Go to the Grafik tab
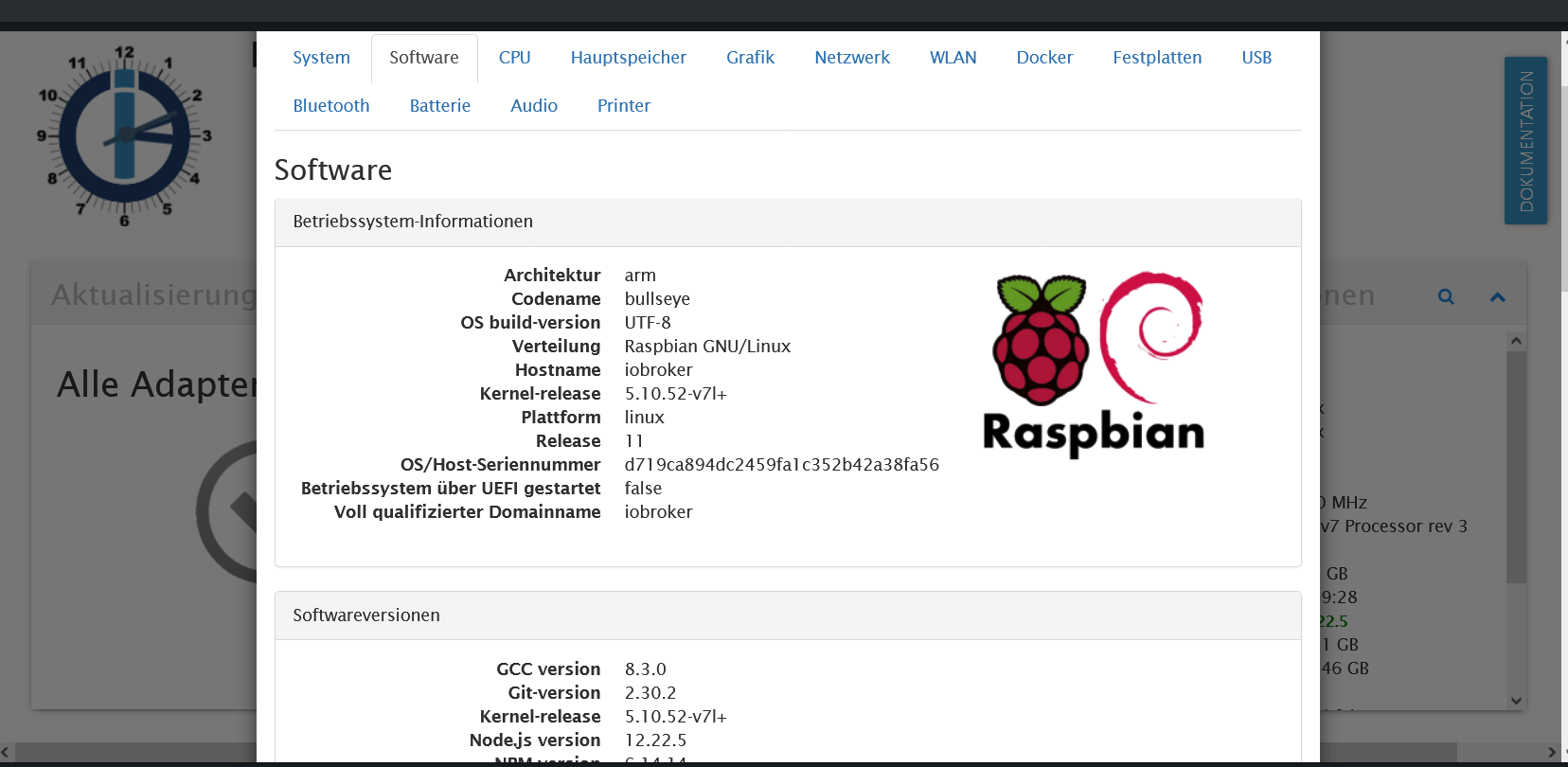 [x=750, y=58]
